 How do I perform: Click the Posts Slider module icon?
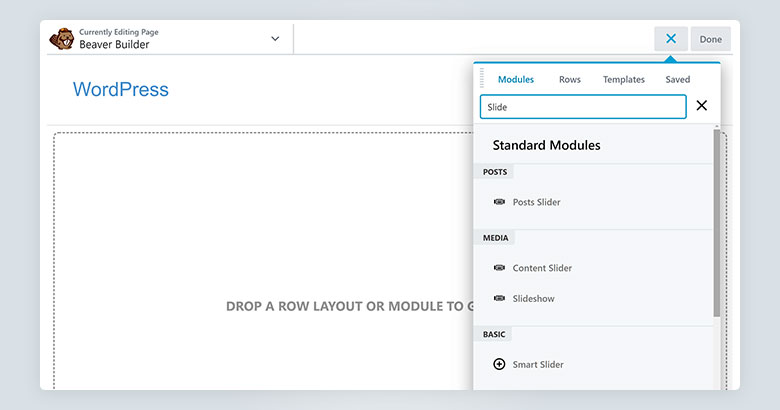[499, 202]
